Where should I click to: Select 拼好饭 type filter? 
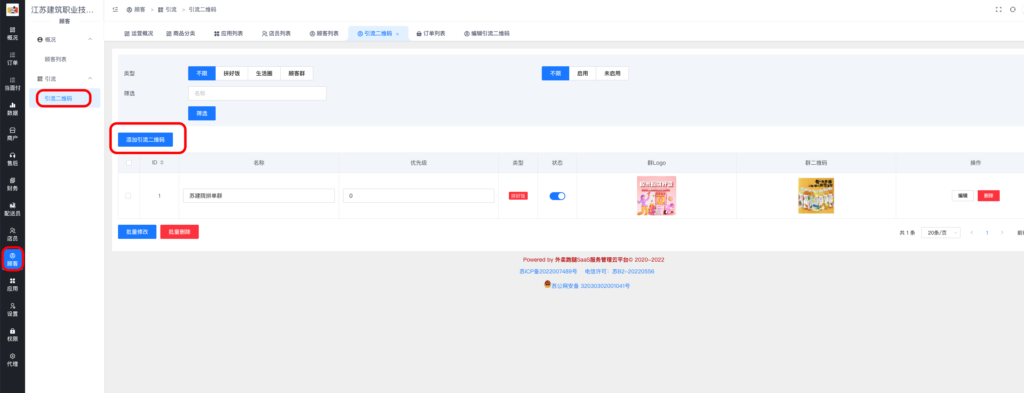click(231, 73)
